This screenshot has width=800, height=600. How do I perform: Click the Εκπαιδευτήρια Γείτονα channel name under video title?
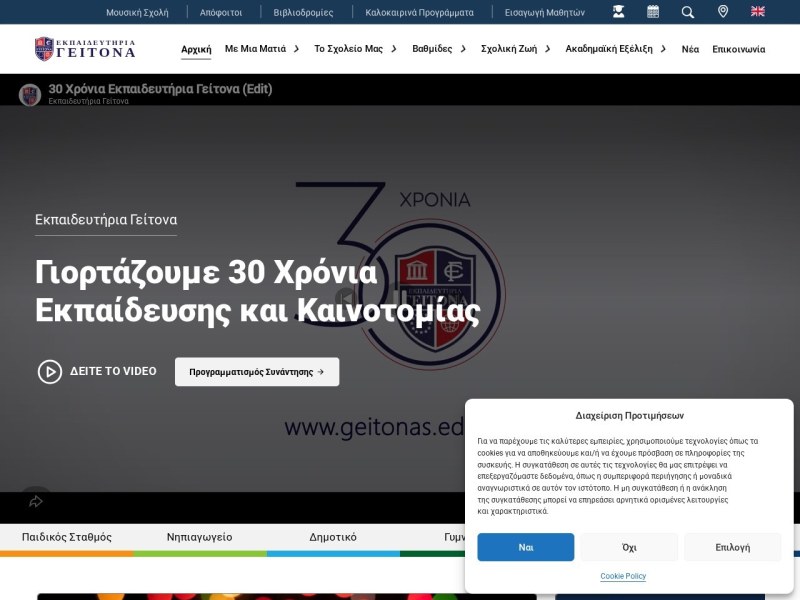coord(88,101)
